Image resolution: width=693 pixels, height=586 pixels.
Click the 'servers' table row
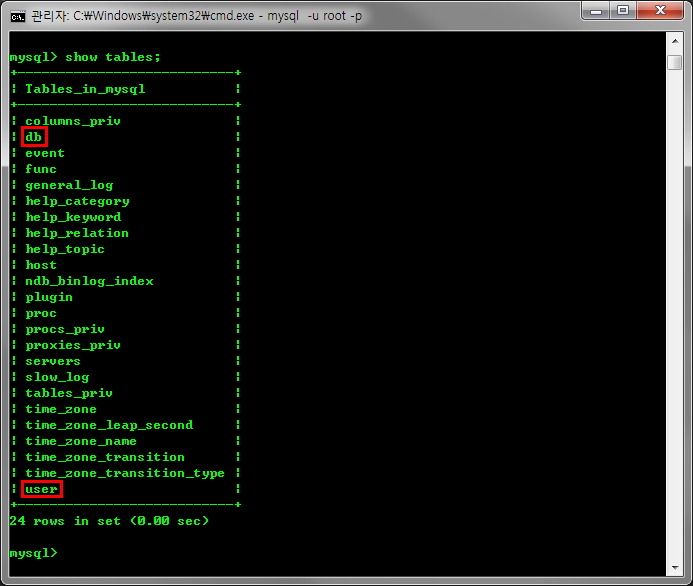(126, 361)
